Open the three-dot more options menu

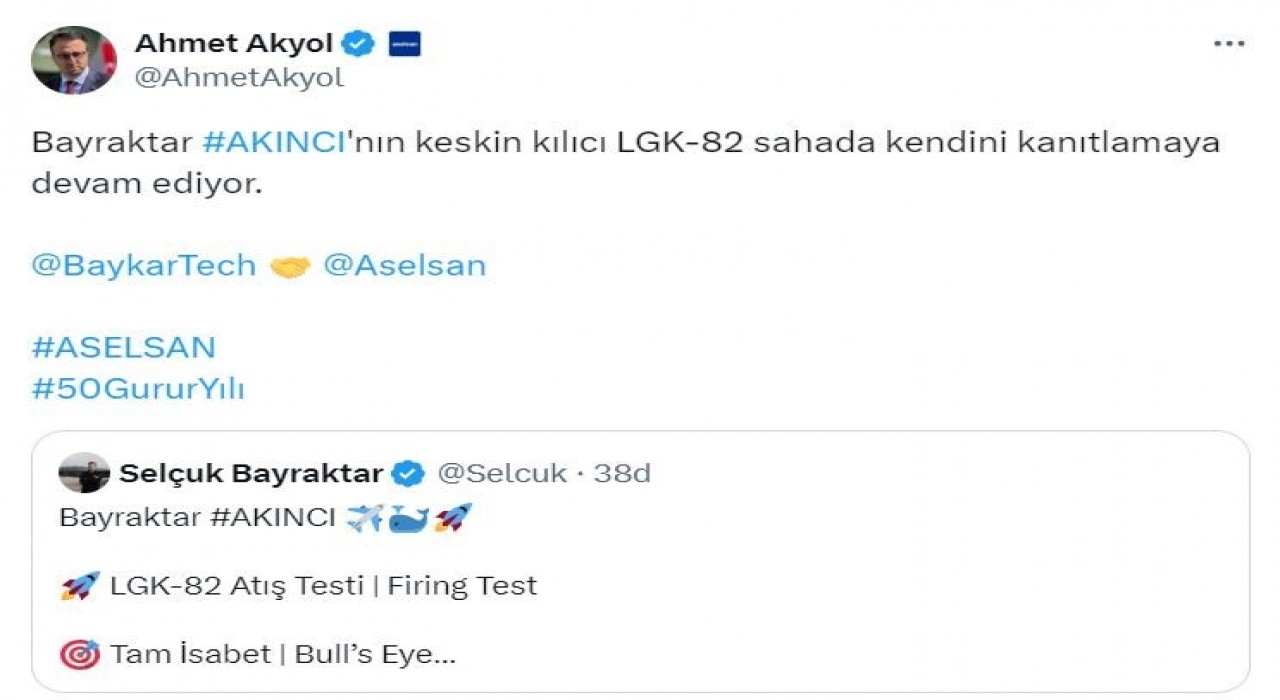click(x=1227, y=42)
